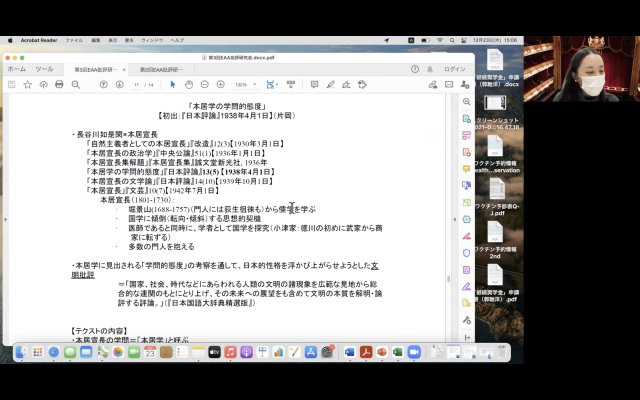Open the blue shield protect tool in right panel

pyautogui.click(x=467, y=253)
